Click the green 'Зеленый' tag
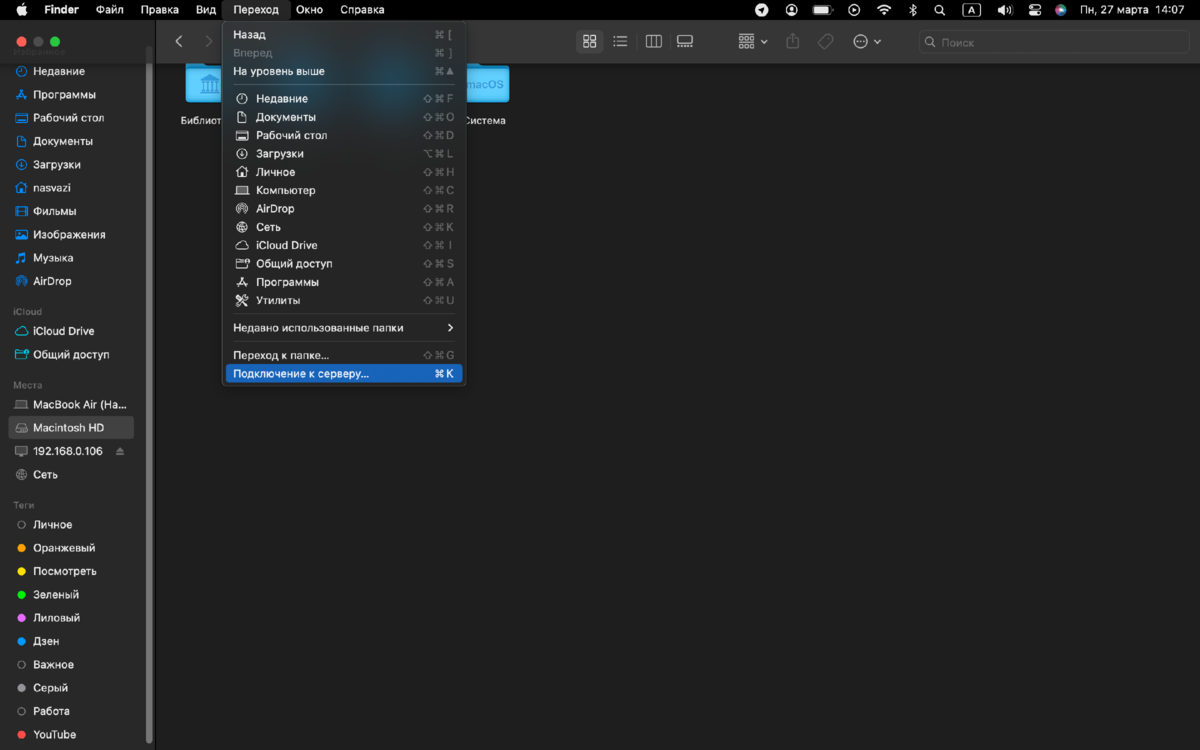1200x750 pixels. (70, 595)
